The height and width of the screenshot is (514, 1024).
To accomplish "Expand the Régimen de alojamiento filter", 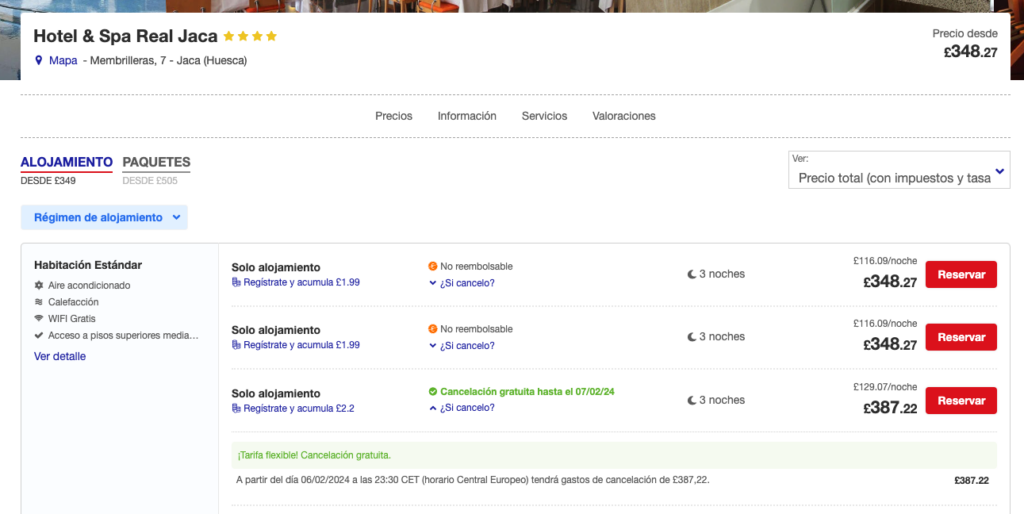I will click(x=104, y=217).
